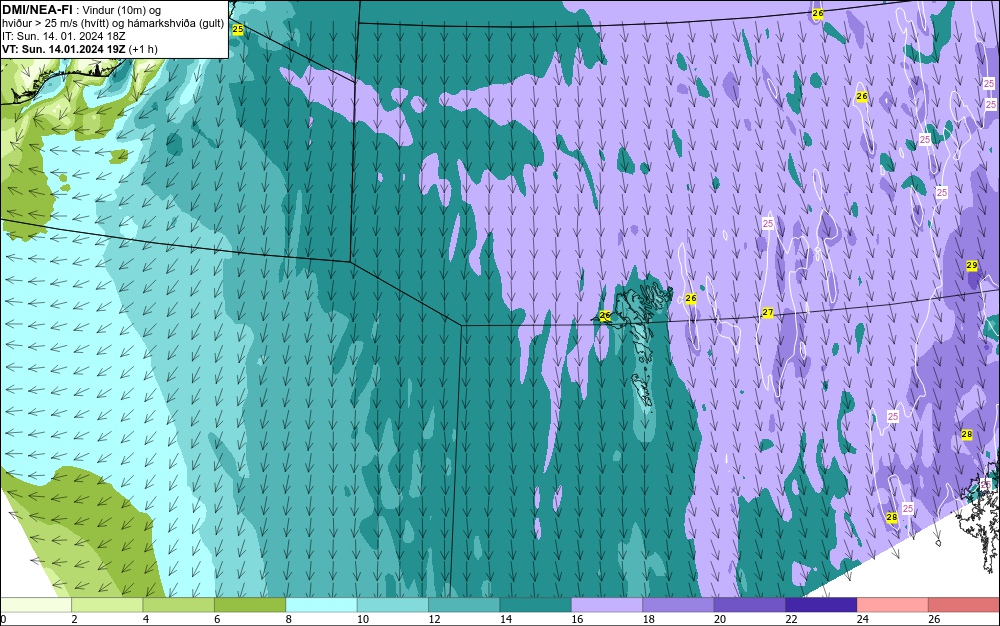Image resolution: width=1000 pixels, height=626 pixels.
Task: Click the legend scale label "8"
Action: pos(289,619)
